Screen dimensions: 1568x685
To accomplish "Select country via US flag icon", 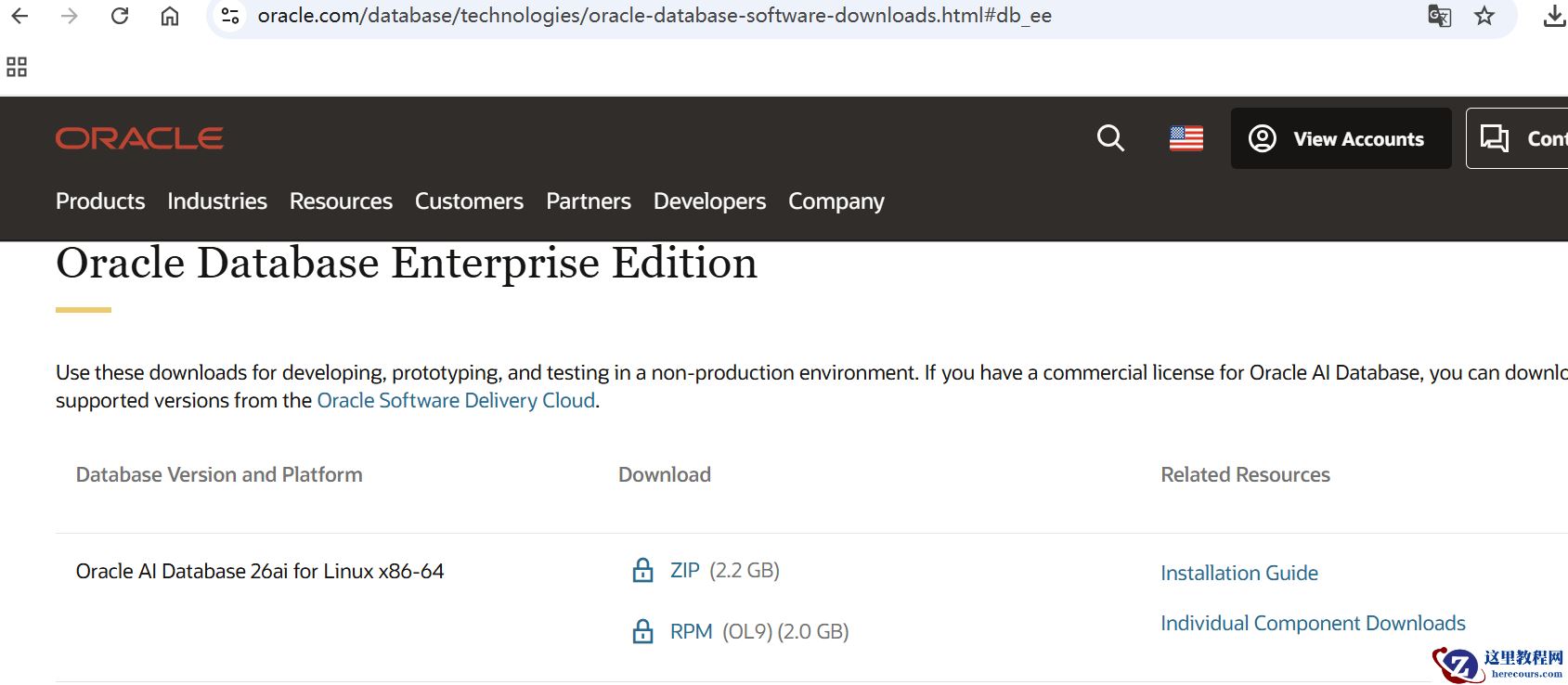I will (1186, 138).
